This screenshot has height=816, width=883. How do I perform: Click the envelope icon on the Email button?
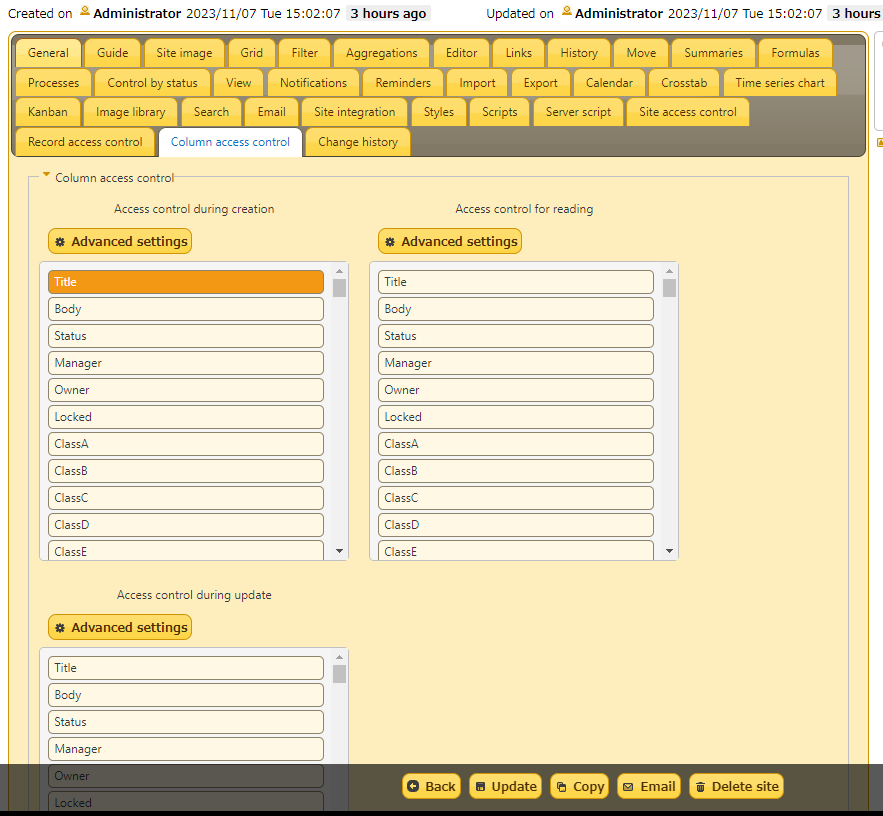pos(627,786)
